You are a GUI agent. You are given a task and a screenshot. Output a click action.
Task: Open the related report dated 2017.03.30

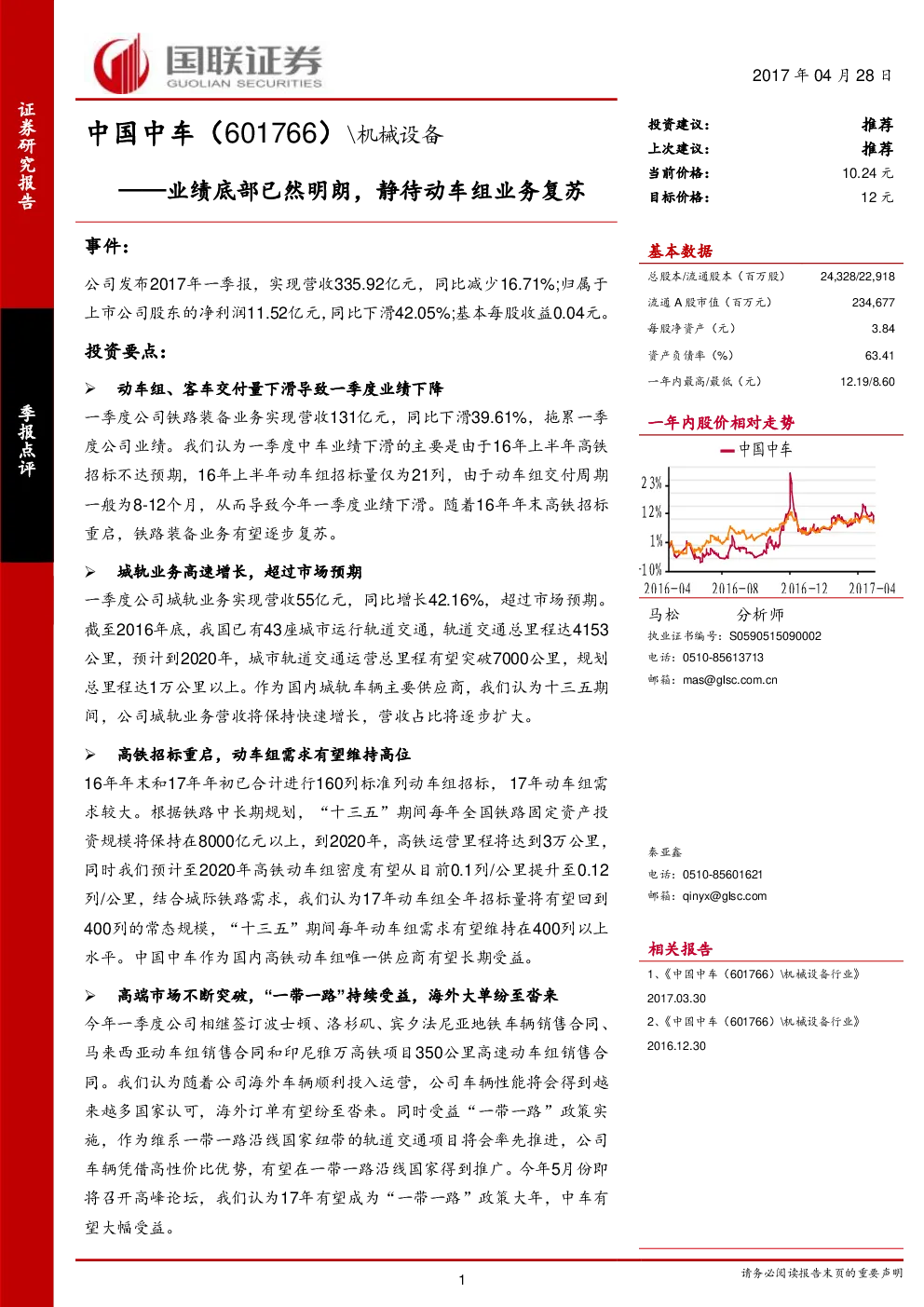(x=754, y=986)
